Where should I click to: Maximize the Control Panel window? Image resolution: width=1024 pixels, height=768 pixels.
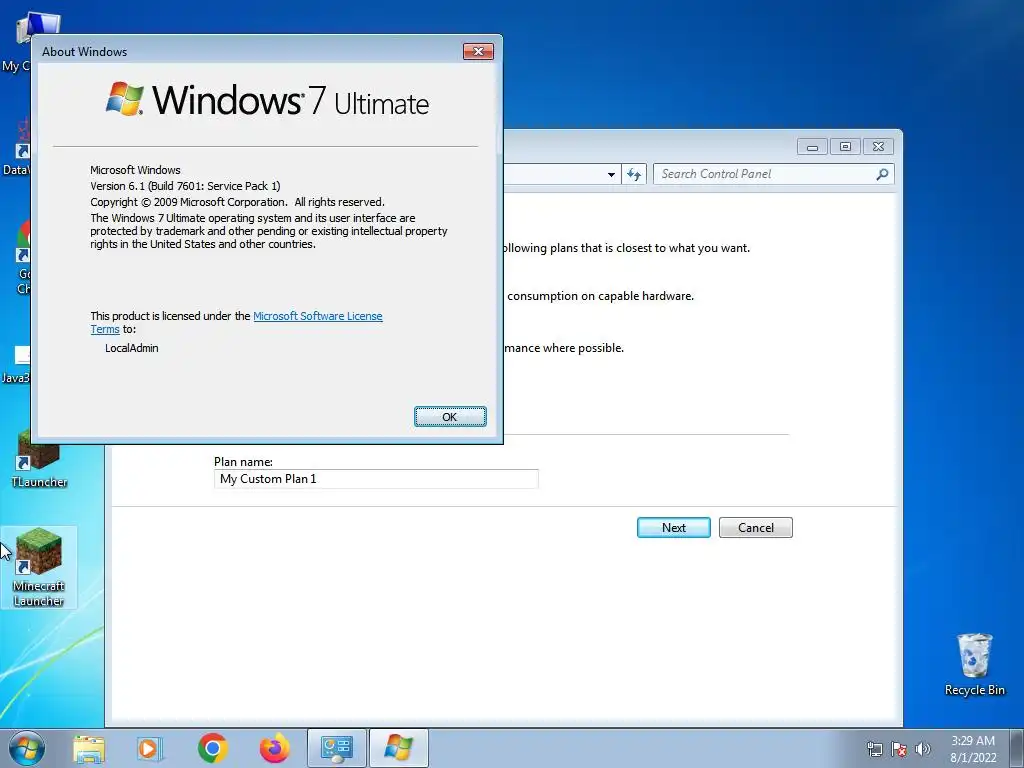pos(845,147)
